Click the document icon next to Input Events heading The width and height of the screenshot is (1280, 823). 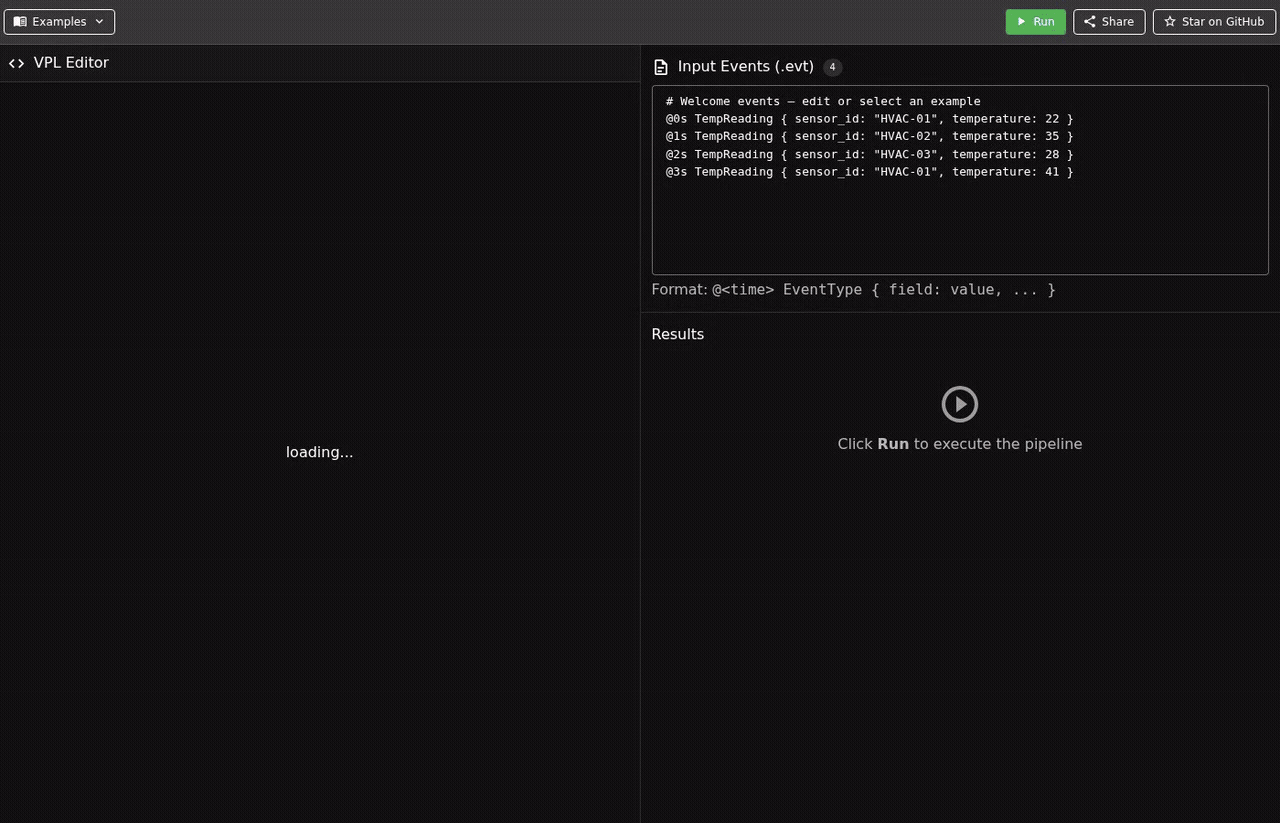pyautogui.click(x=661, y=66)
